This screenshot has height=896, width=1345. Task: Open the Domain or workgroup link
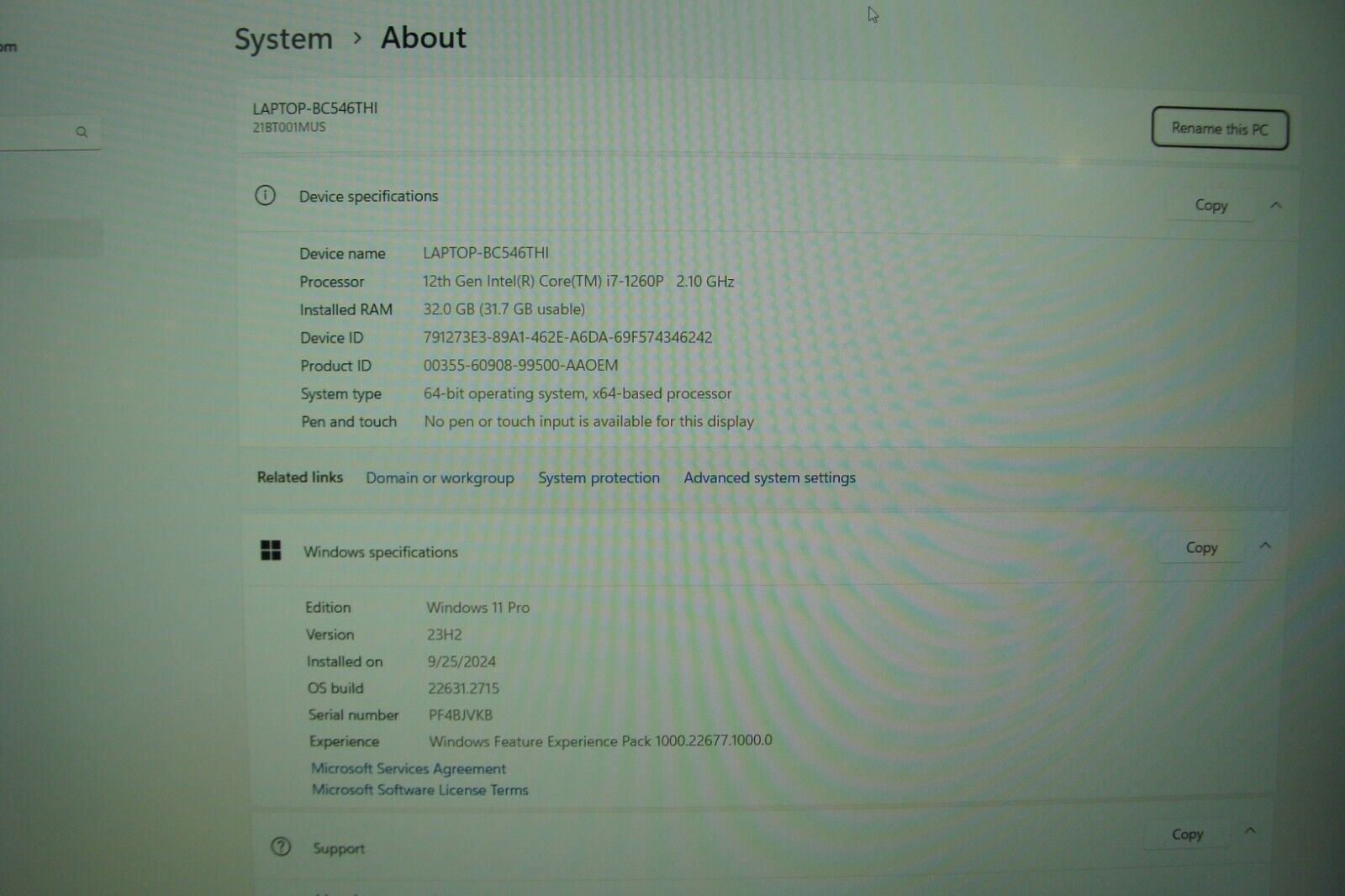440,477
